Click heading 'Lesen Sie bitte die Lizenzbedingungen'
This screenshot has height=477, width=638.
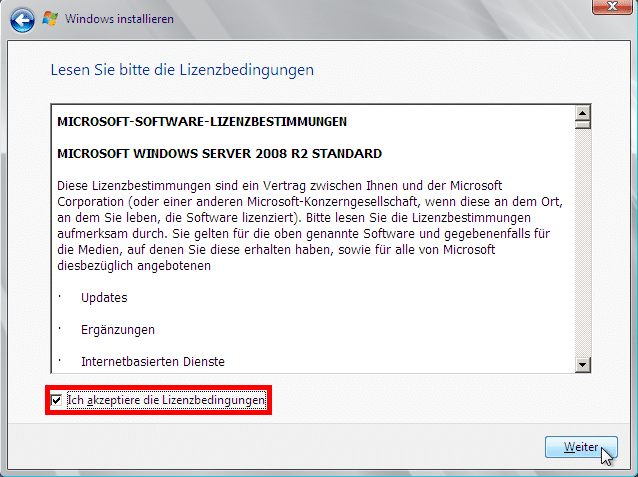pos(182,70)
